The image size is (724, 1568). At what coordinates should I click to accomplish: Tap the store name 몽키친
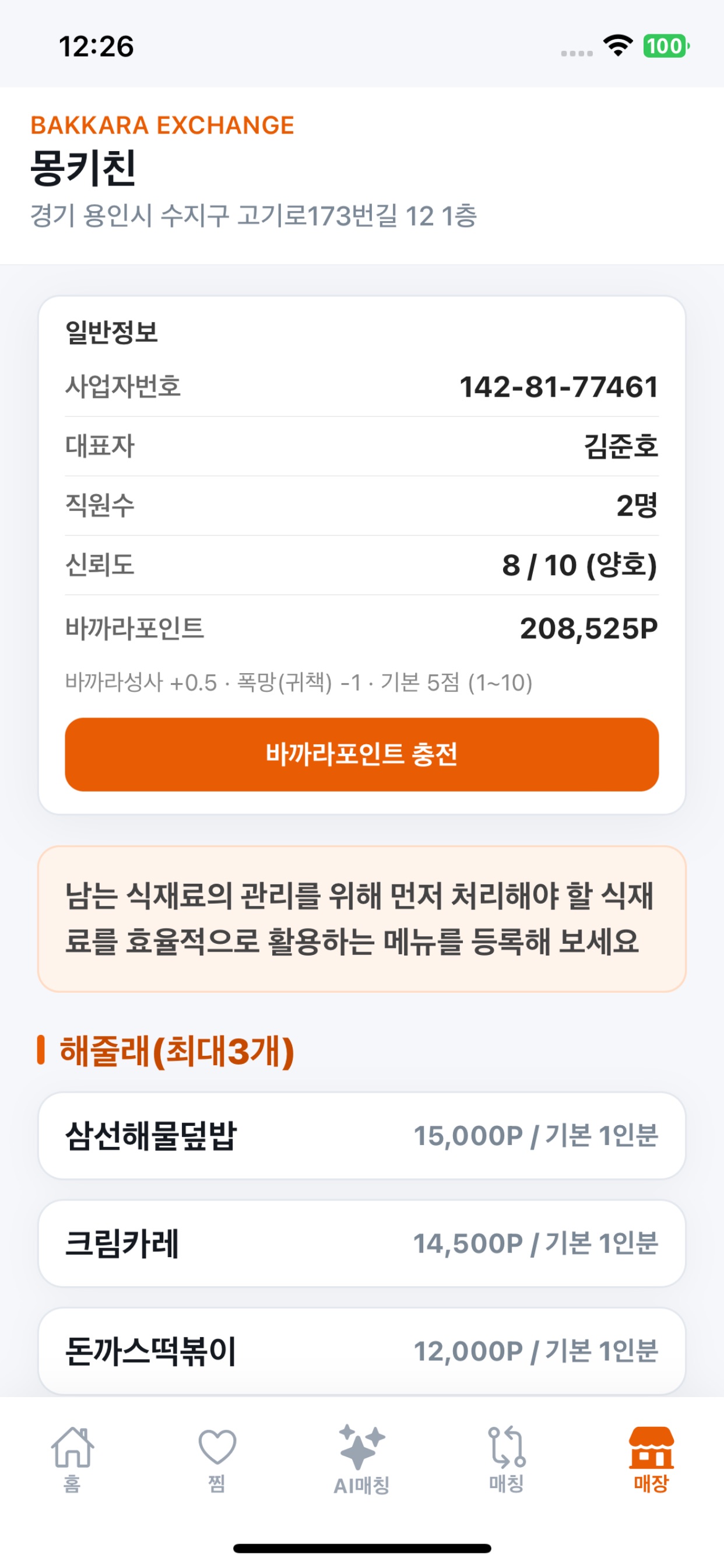[83, 167]
